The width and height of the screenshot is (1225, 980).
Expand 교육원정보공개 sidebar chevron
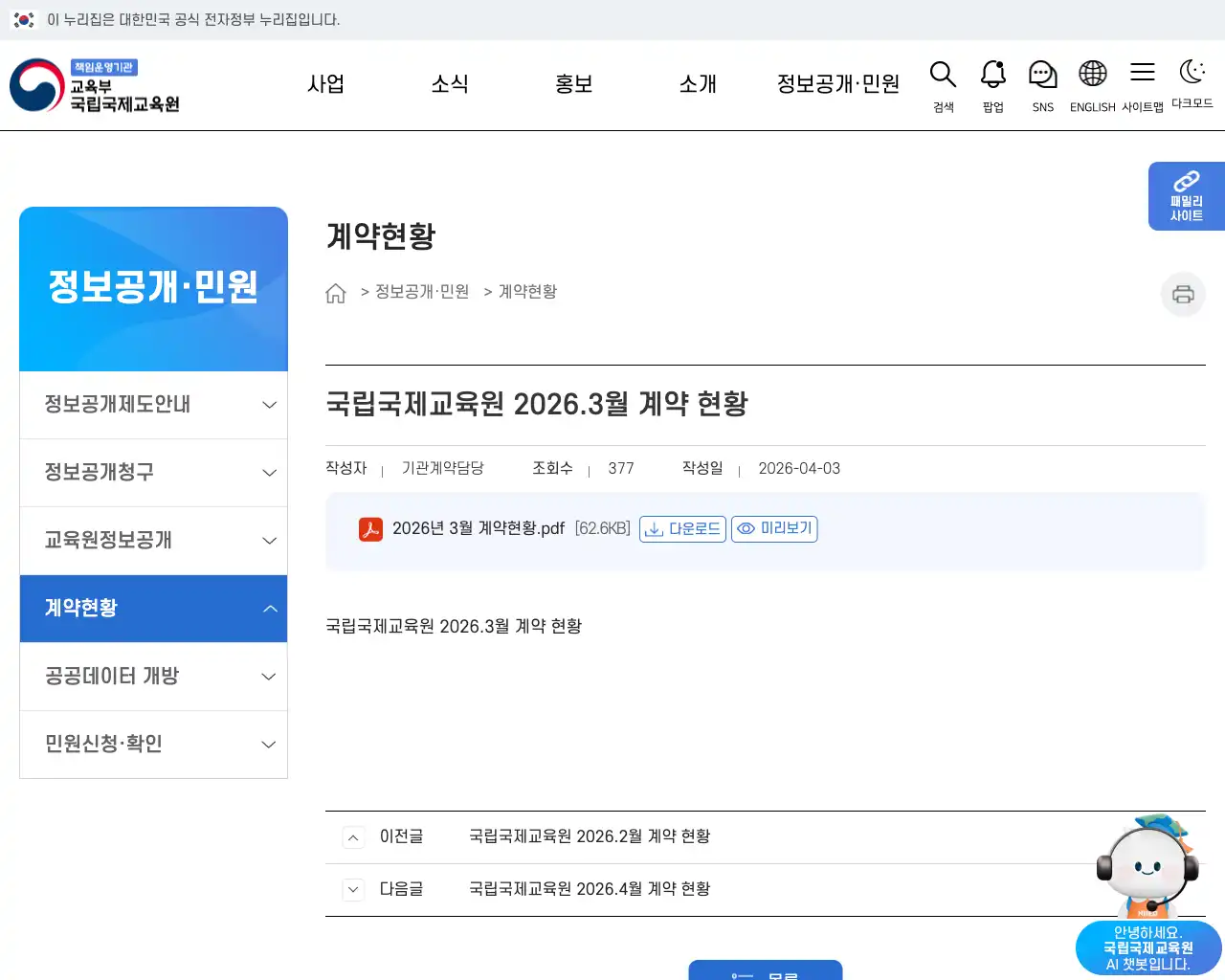click(270, 541)
